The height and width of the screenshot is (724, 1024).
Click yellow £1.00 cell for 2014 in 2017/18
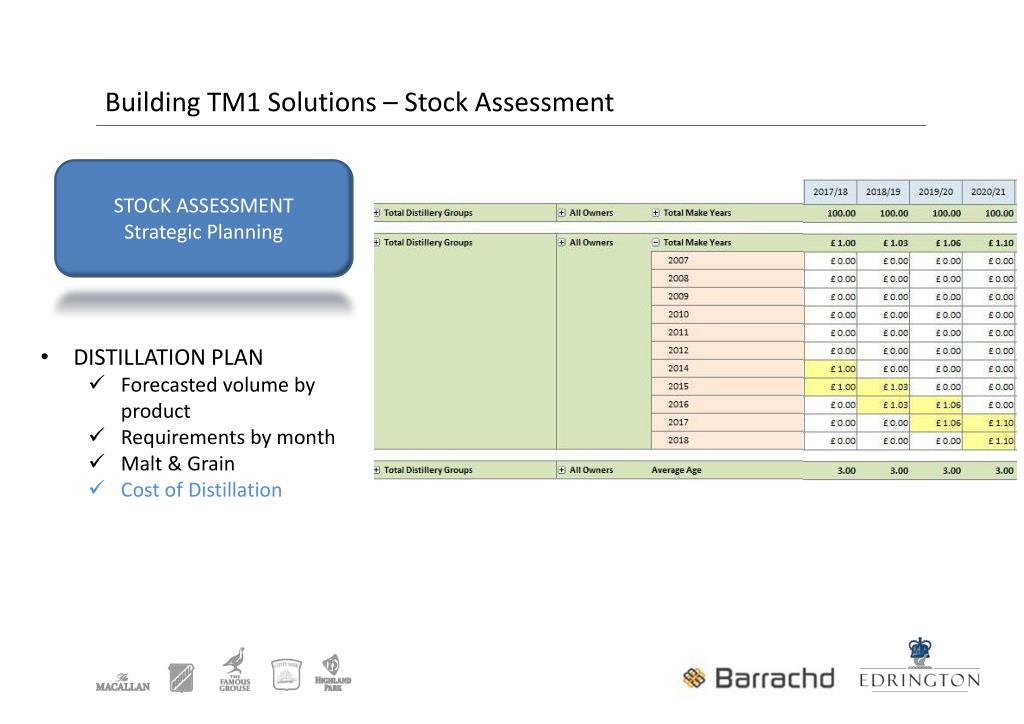pyautogui.click(x=831, y=369)
